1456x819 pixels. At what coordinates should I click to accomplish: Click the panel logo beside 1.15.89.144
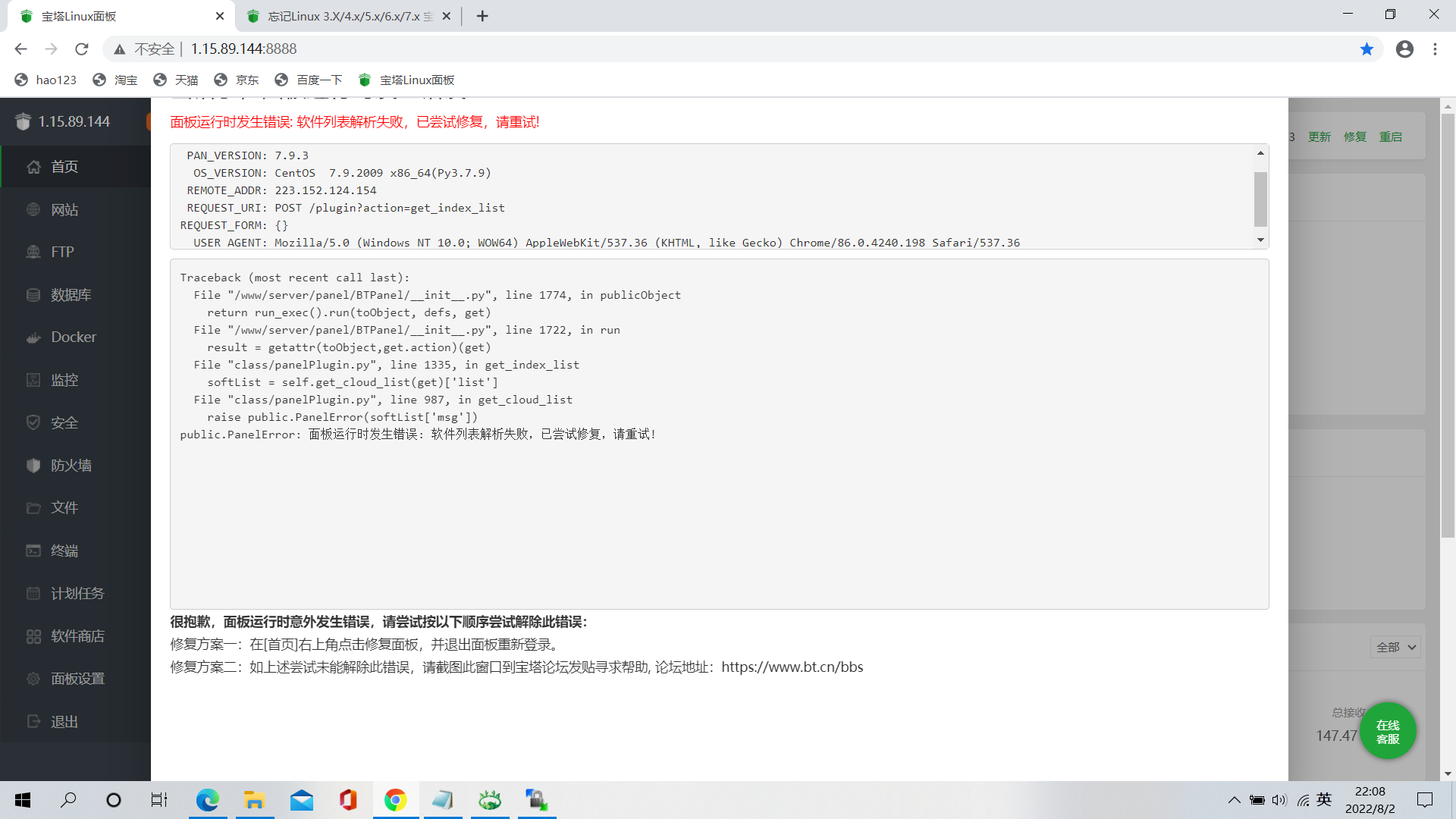(23, 121)
